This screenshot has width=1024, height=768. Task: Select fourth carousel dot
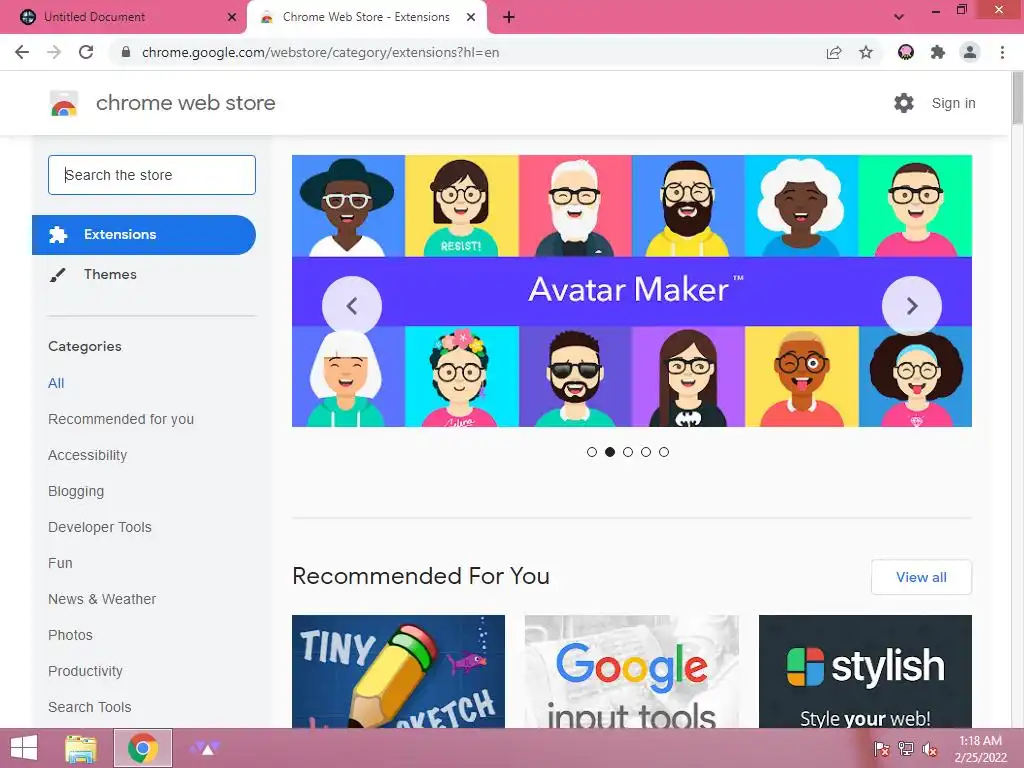coord(646,452)
